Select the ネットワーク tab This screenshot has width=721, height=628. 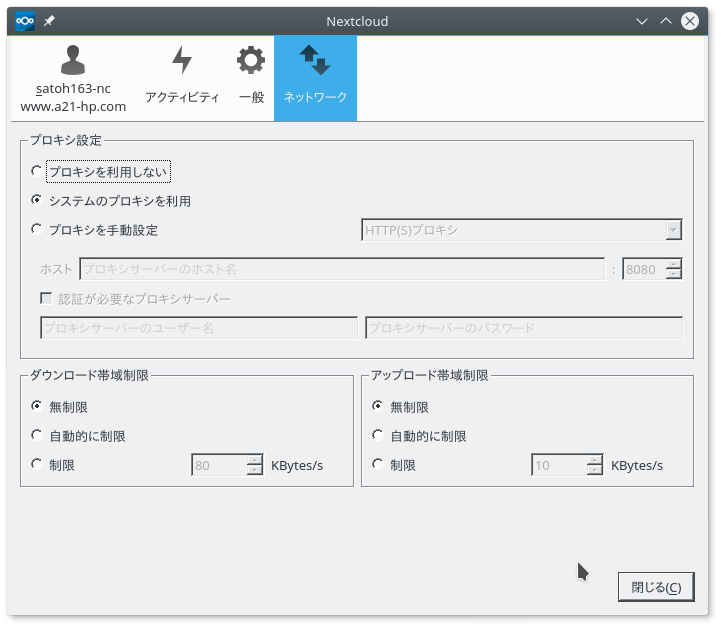click(x=315, y=79)
